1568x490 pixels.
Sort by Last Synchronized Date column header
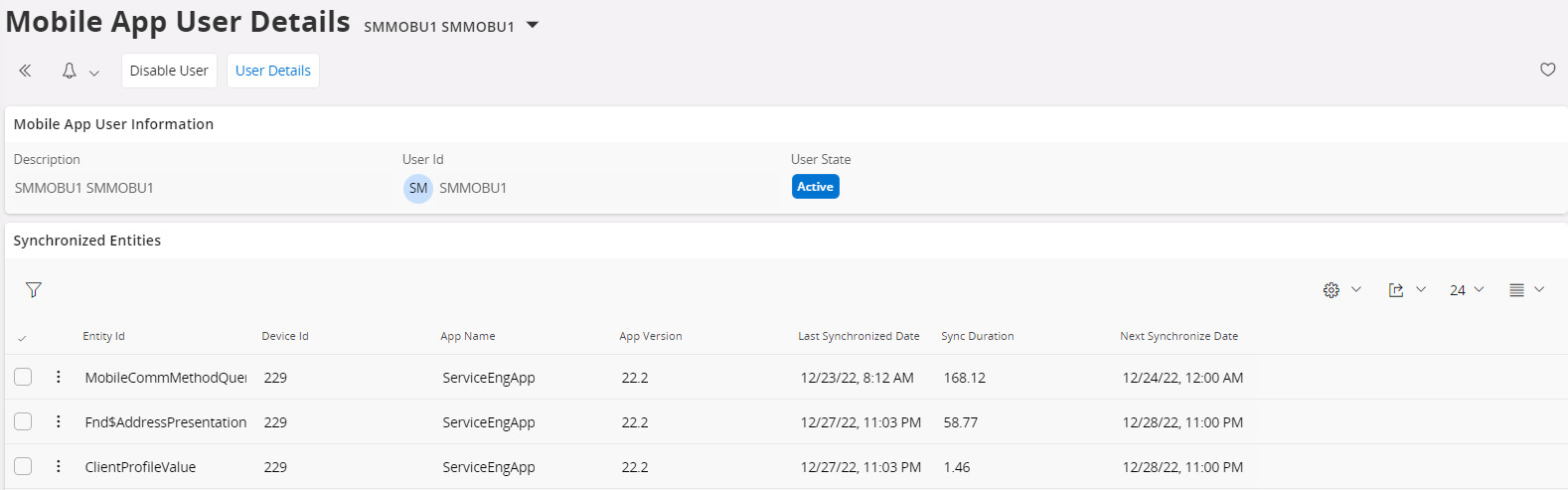tap(859, 336)
